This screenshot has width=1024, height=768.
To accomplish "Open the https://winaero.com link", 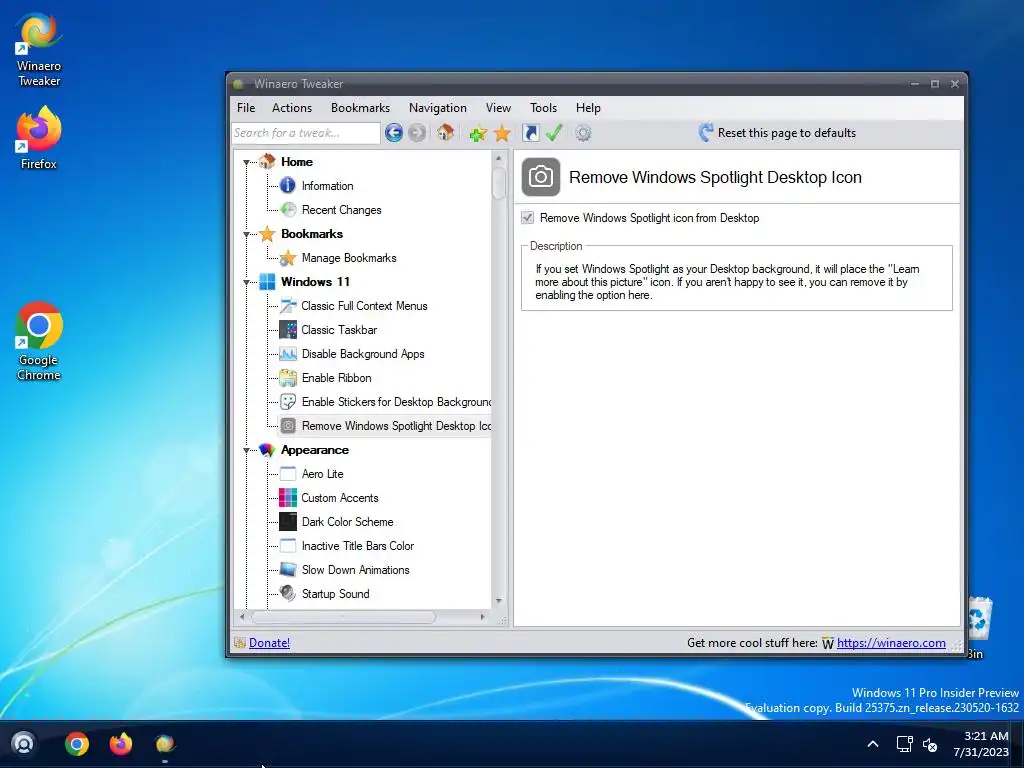I will [x=891, y=643].
